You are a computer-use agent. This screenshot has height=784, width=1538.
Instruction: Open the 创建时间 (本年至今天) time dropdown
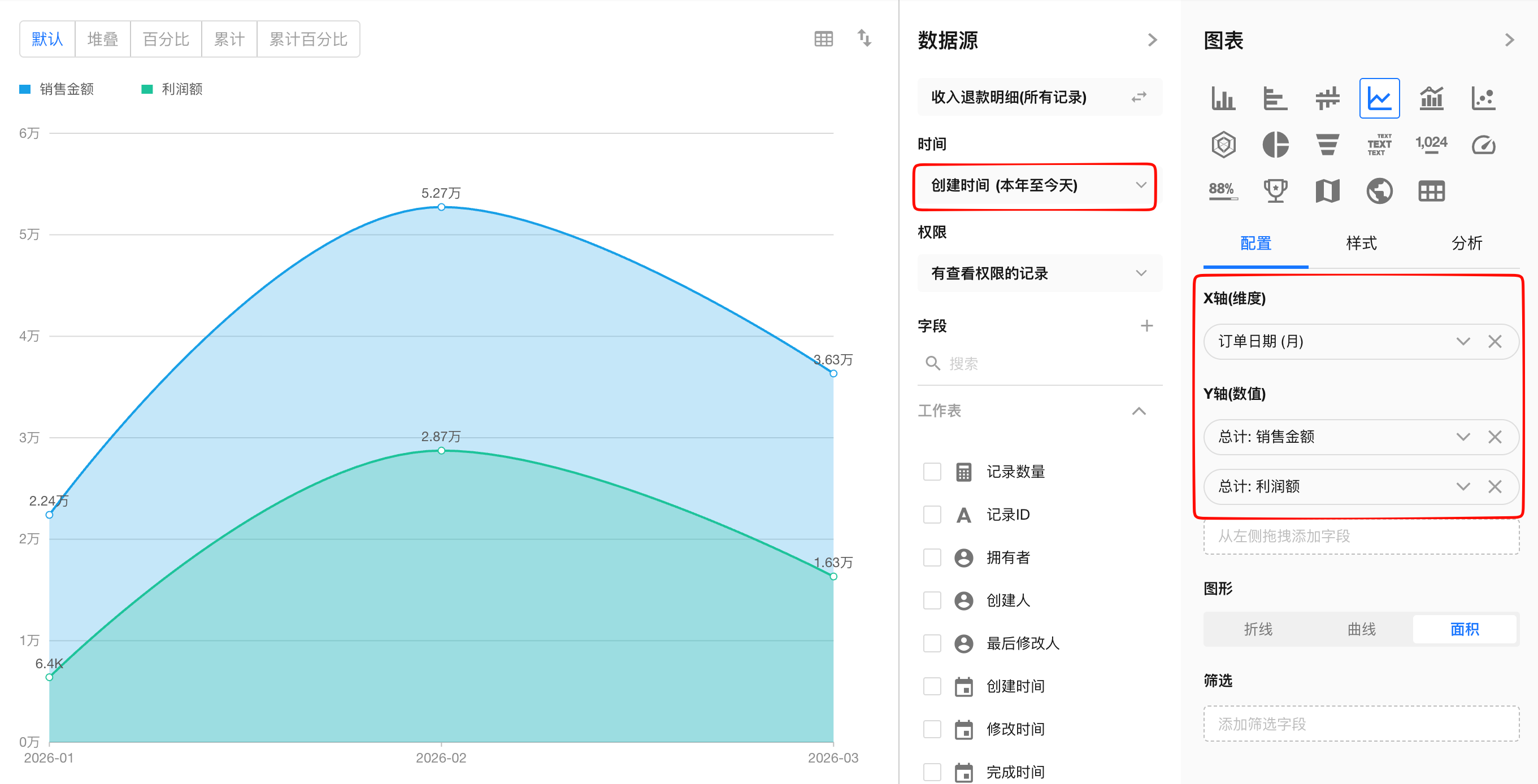[x=1035, y=186]
